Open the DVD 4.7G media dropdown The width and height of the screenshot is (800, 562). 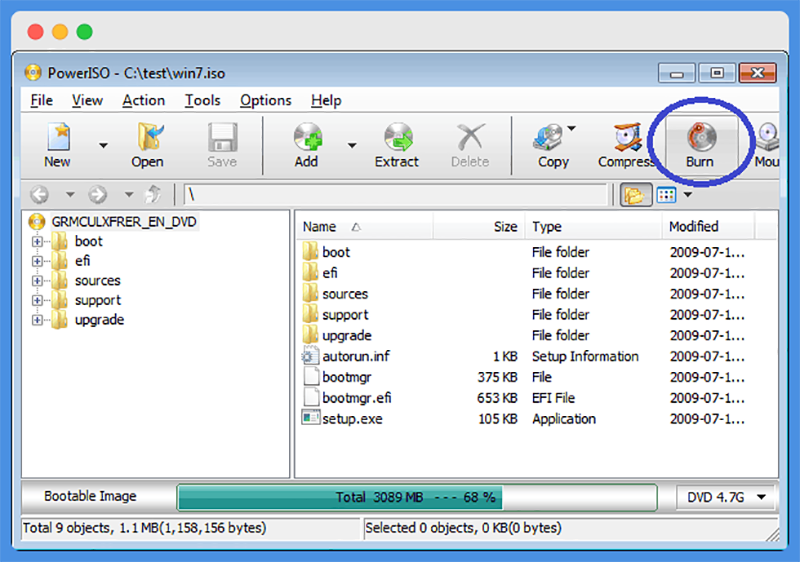[x=726, y=497]
